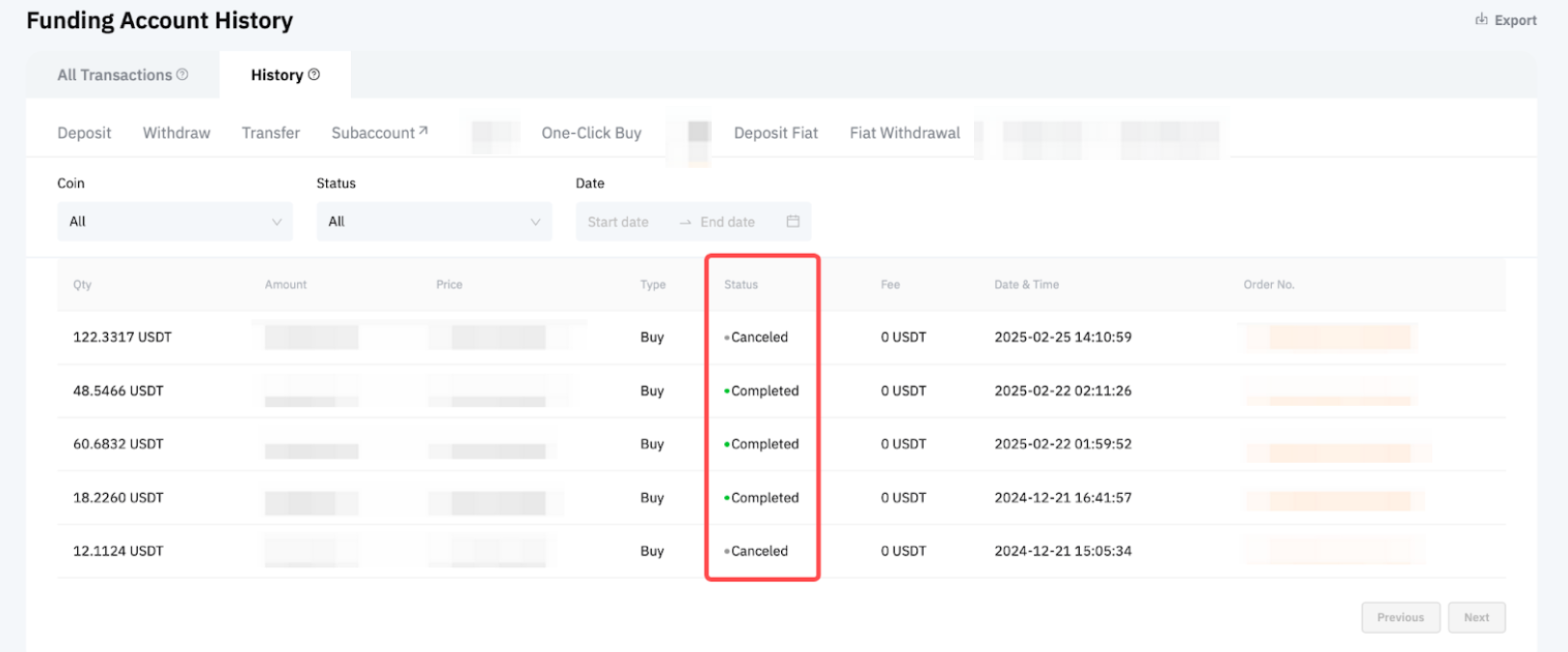Select the Transfer tab
The image size is (1568, 652).
pyautogui.click(x=271, y=133)
